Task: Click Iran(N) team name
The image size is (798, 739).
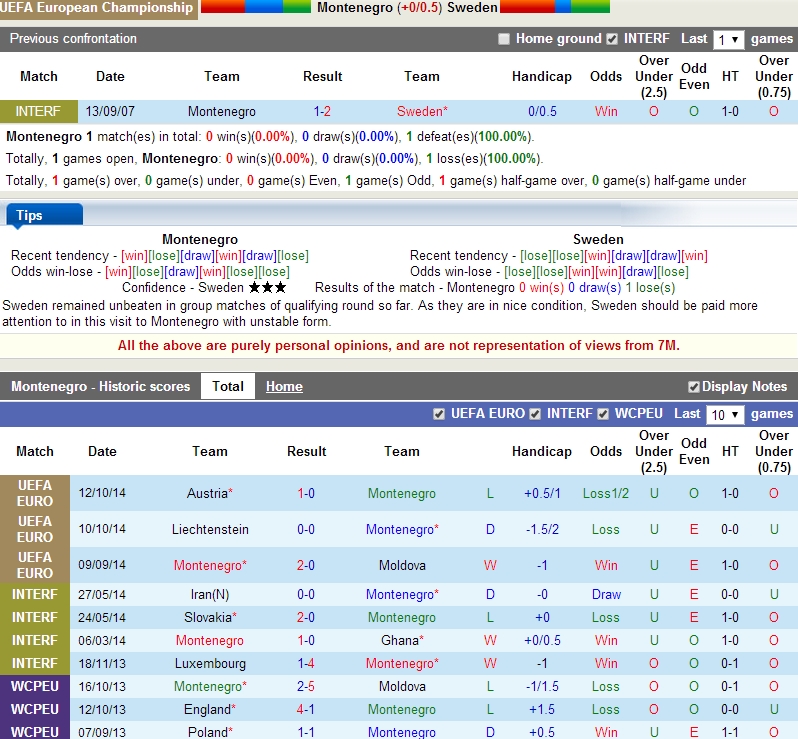Action: [210, 594]
